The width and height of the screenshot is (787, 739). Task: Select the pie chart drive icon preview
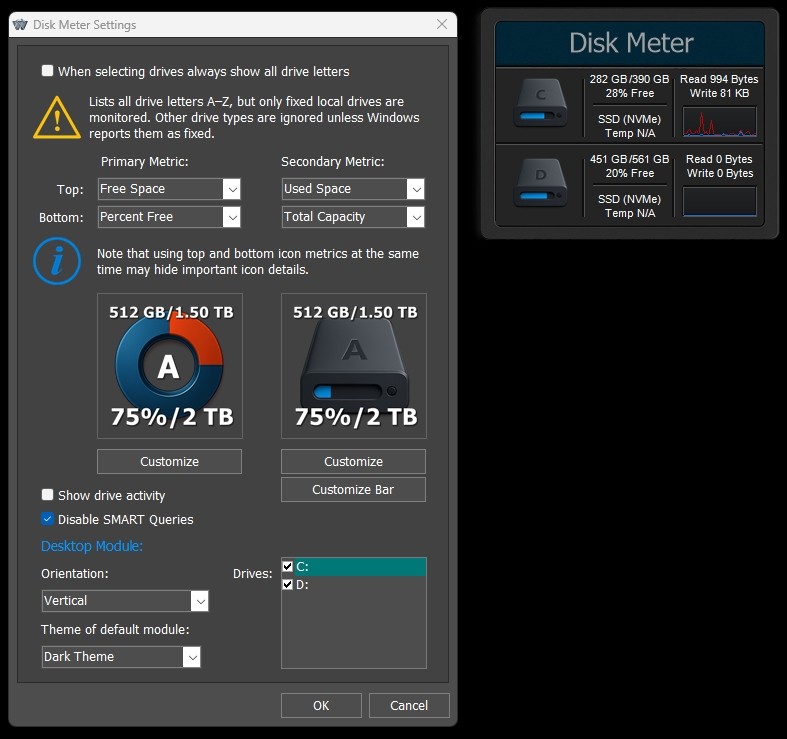tap(169, 366)
